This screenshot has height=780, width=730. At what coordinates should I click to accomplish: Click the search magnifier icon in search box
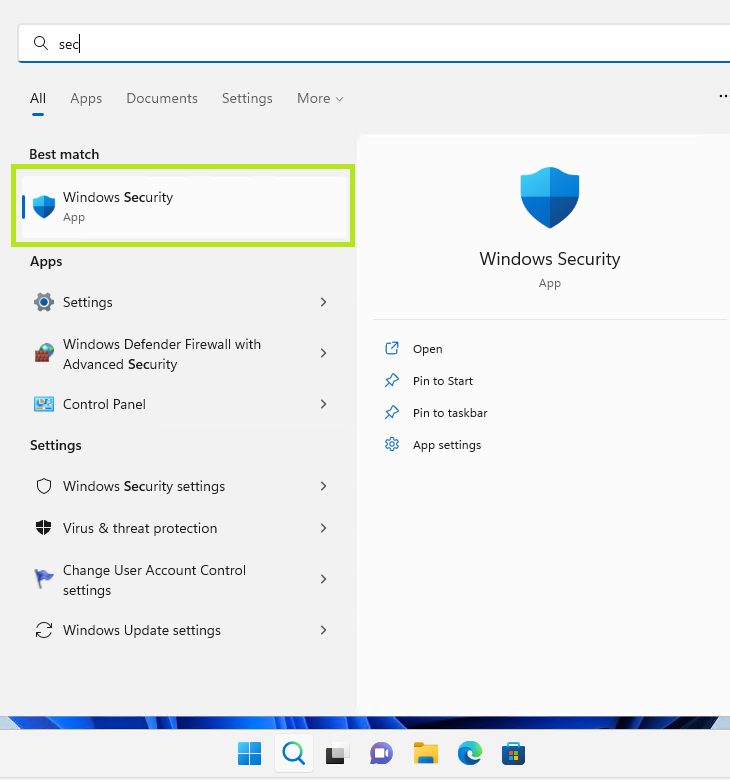point(41,43)
